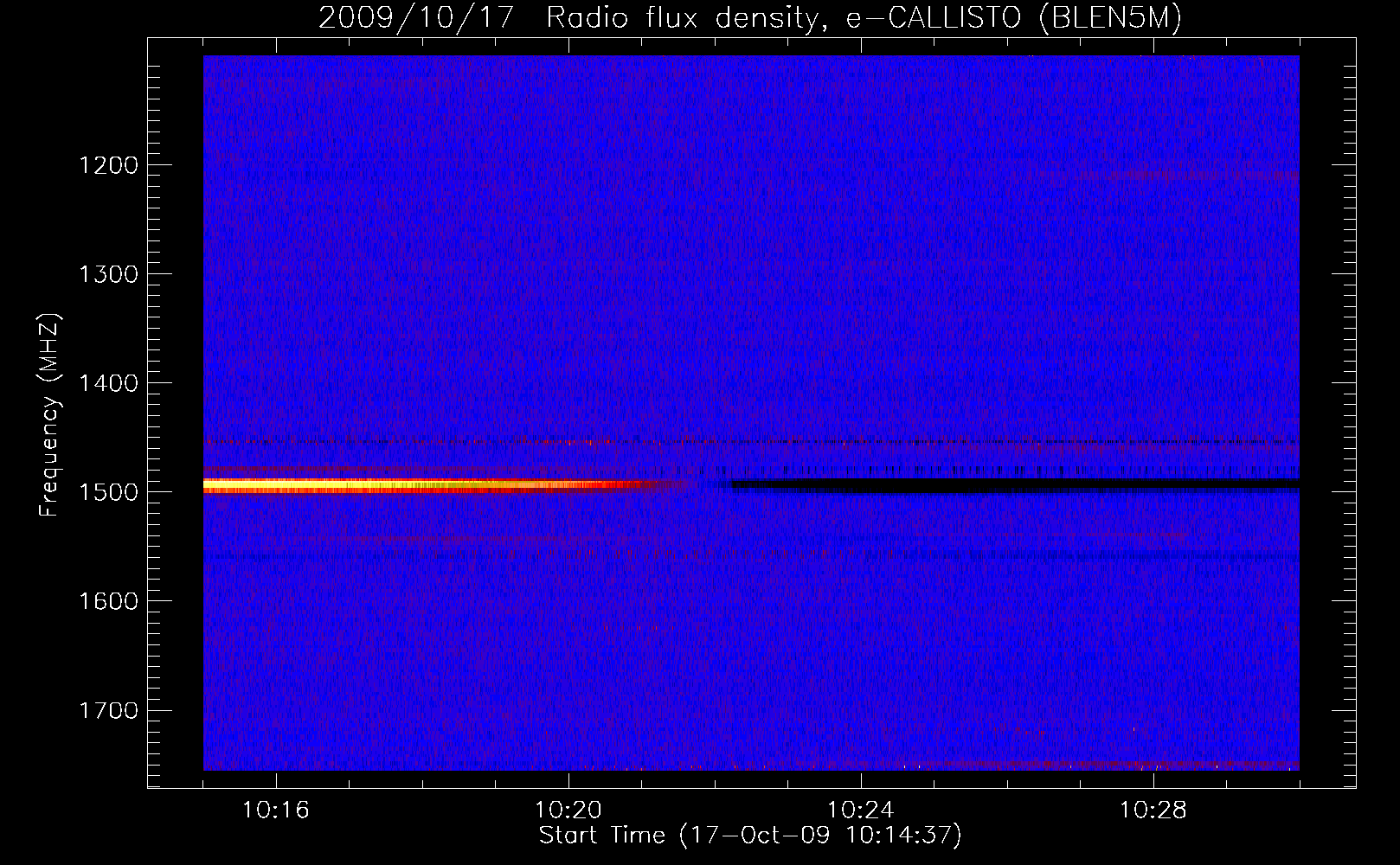Viewport: 1400px width, 865px height.
Task: Click the 10:28 time tick label
Action: 1153,811
